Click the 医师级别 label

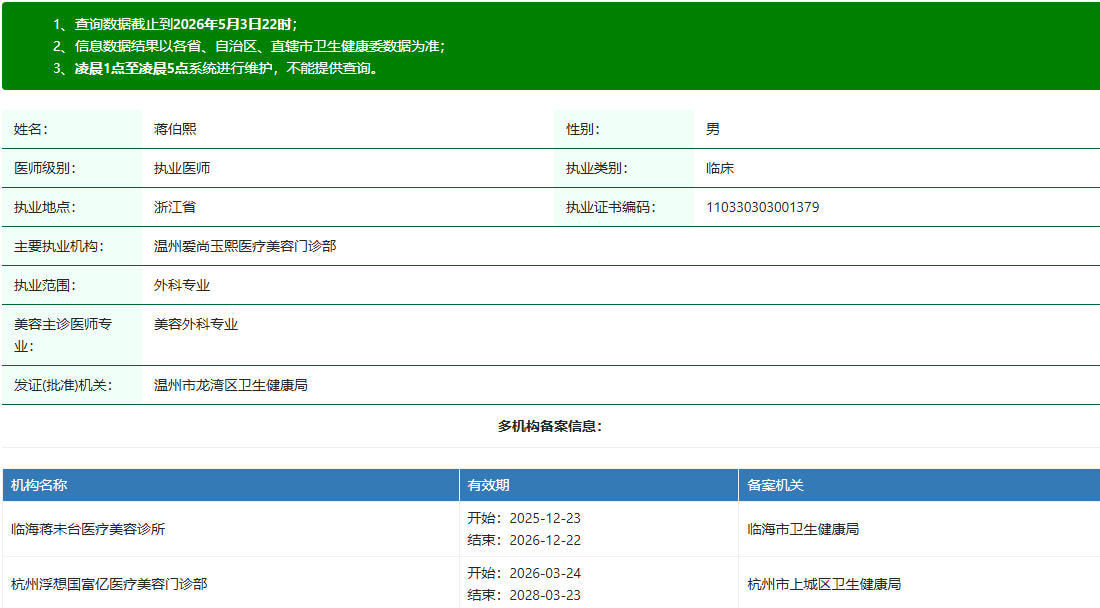[x=45, y=168]
